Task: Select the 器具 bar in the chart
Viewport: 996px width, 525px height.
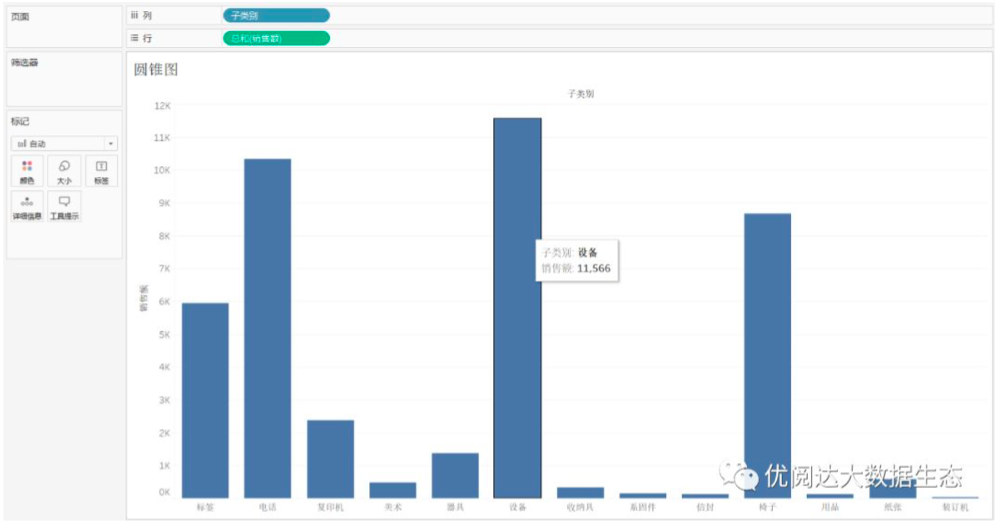Action: [x=455, y=475]
